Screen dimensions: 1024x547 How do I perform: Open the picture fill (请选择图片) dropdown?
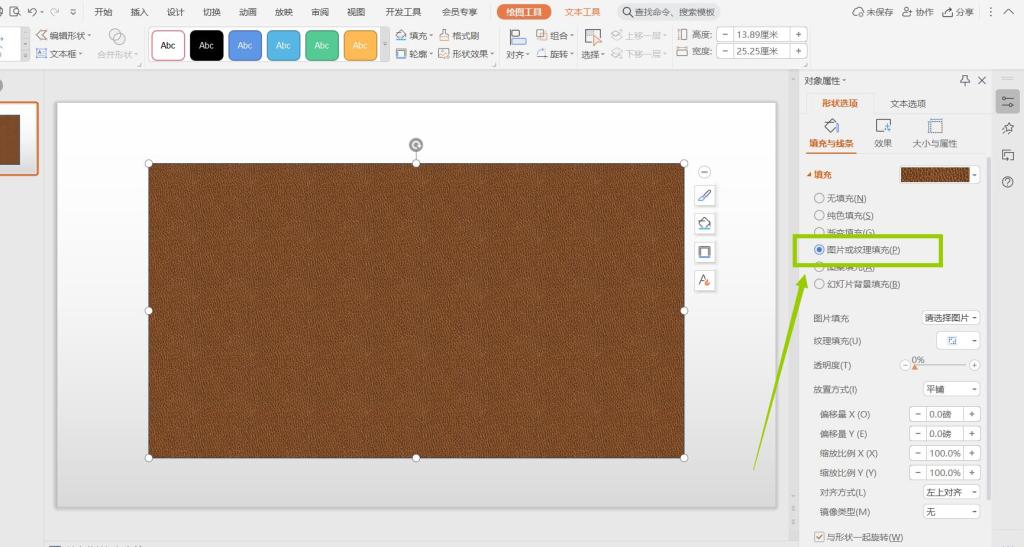coord(950,318)
